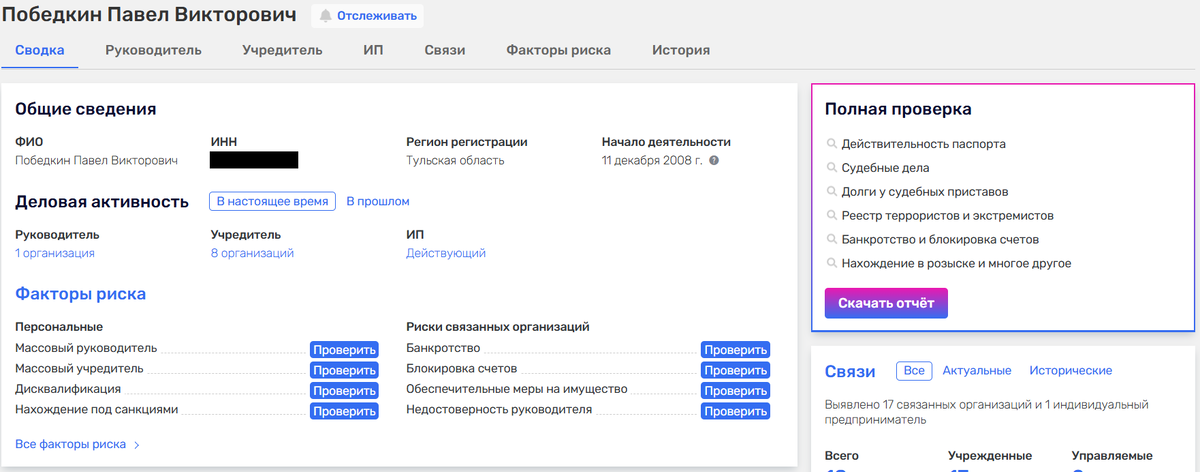Click the Действительность паспорта text
The image size is (1200, 472).
click(x=924, y=144)
